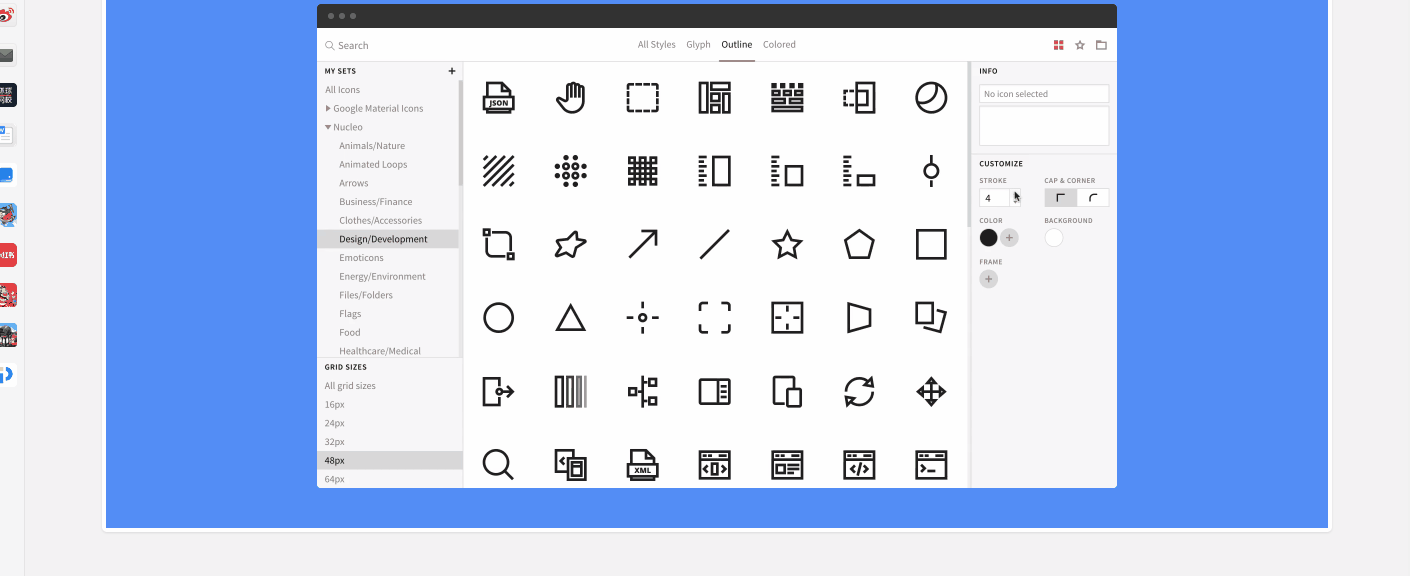The width and height of the screenshot is (1410, 576).
Task: Select the JSON file icon
Action: point(498,98)
